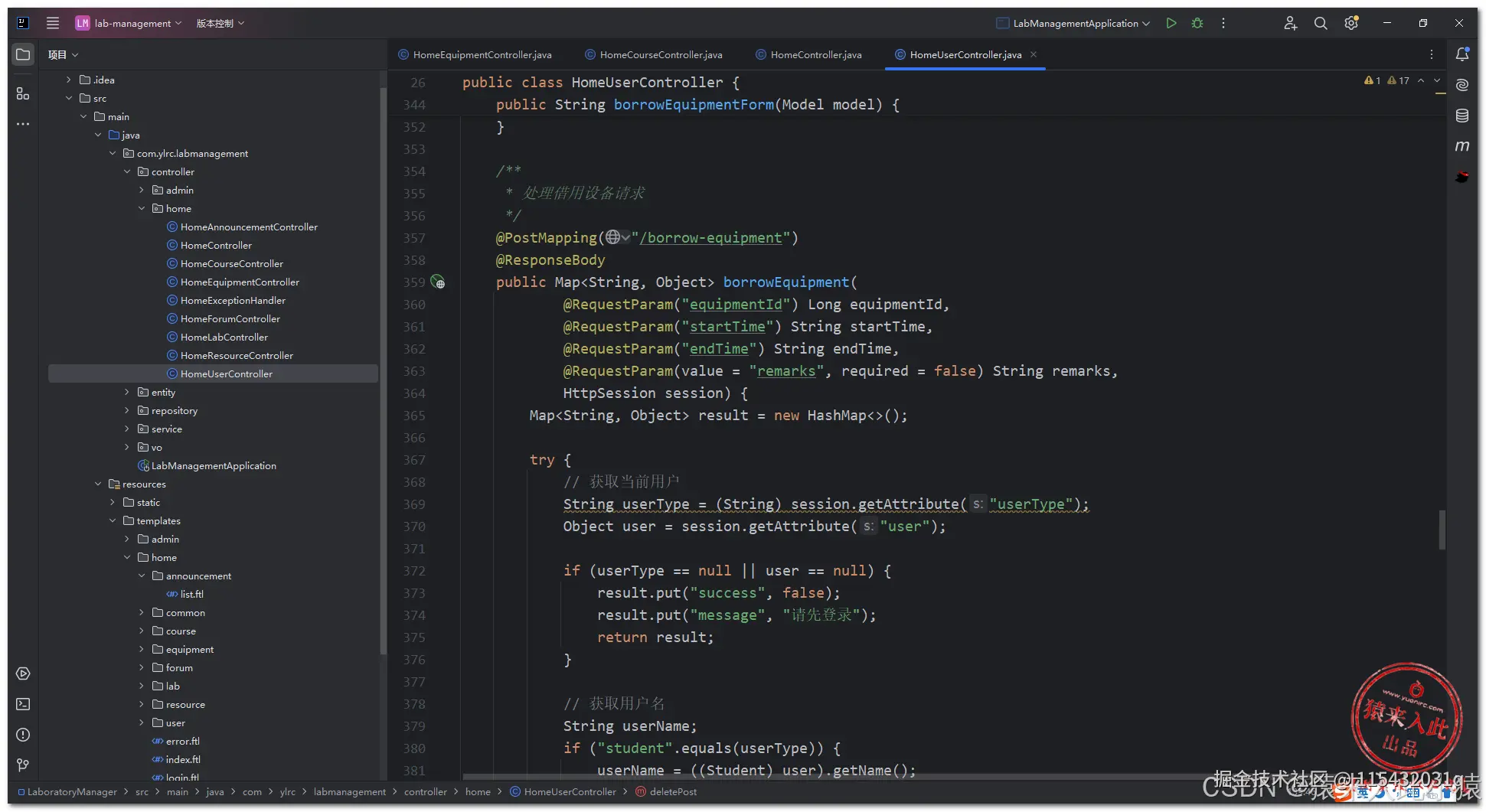Expand the static folder
1486x812 pixels.
(113, 502)
